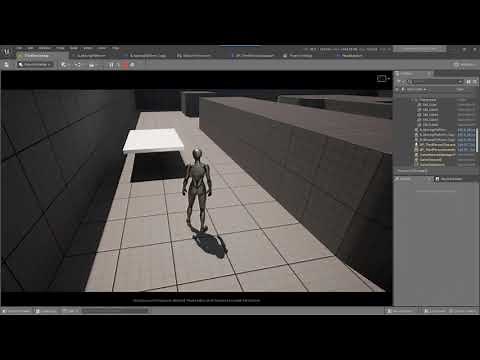Screen dimensions: 480x360
Task: Click the Save level icon in toolbar
Action: coord(6,65)
